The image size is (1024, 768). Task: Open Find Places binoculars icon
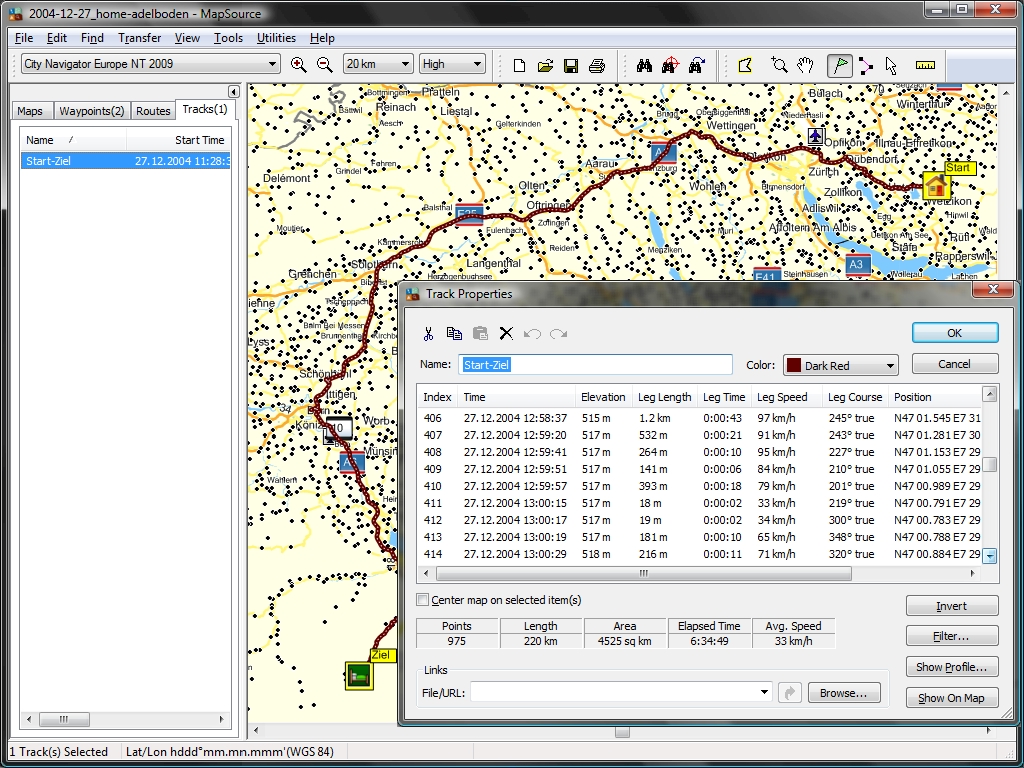coord(645,65)
